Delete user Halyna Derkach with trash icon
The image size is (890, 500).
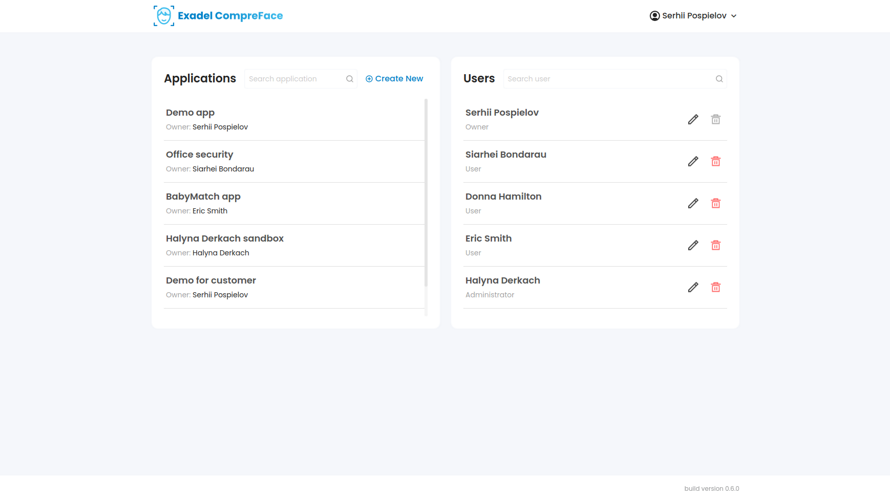pos(716,287)
